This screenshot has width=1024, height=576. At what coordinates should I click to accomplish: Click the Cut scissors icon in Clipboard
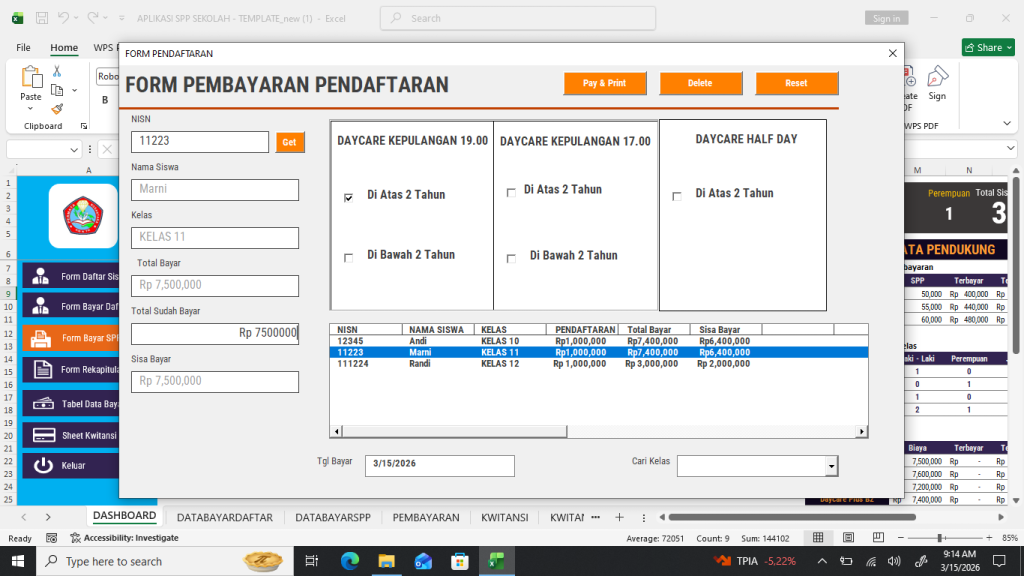point(57,71)
